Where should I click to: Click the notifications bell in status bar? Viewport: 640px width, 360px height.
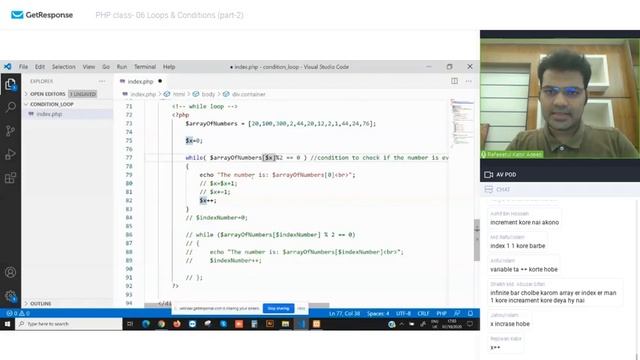point(470,313)
